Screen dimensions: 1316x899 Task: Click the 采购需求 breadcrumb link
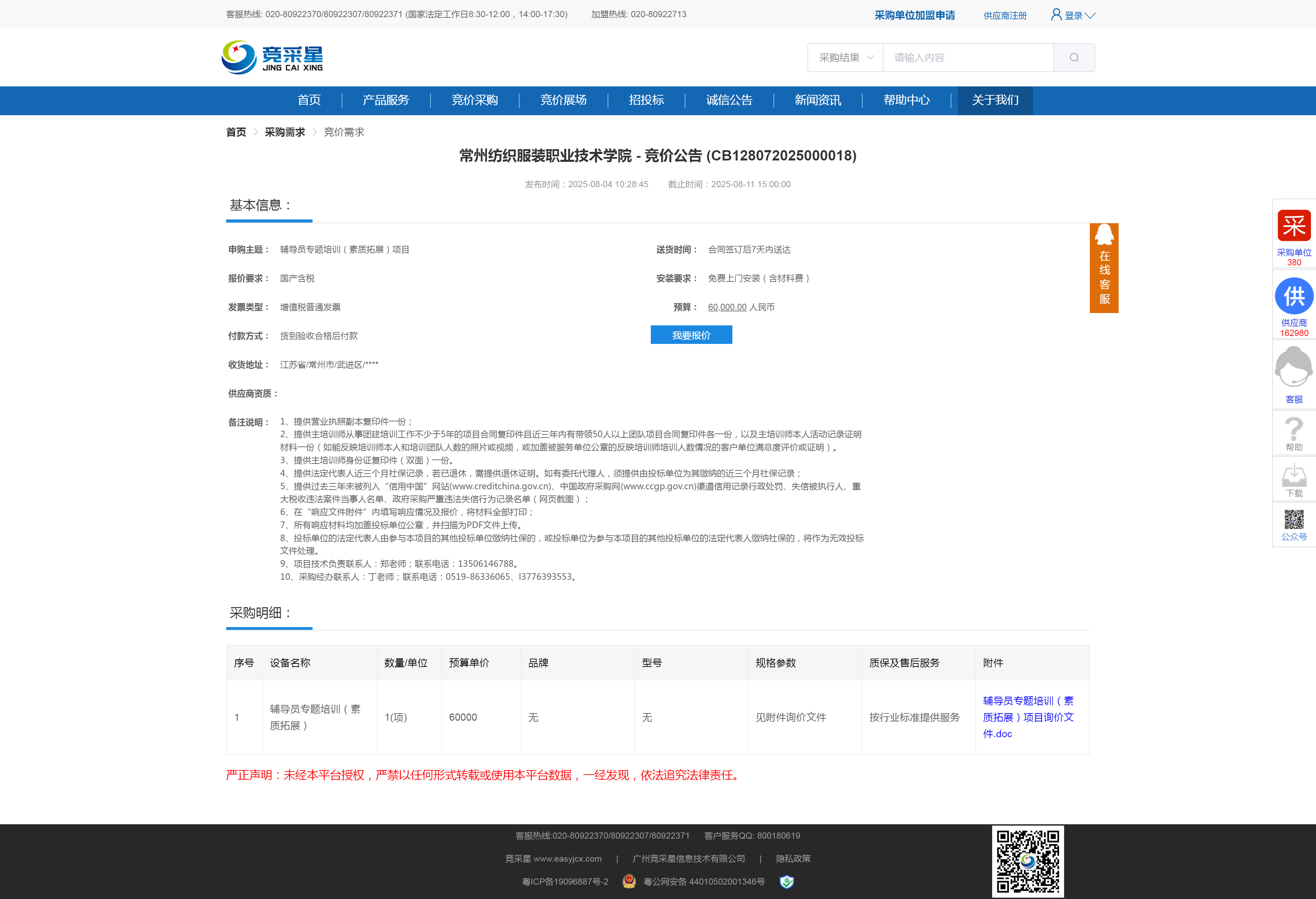(x=285, y=132)
